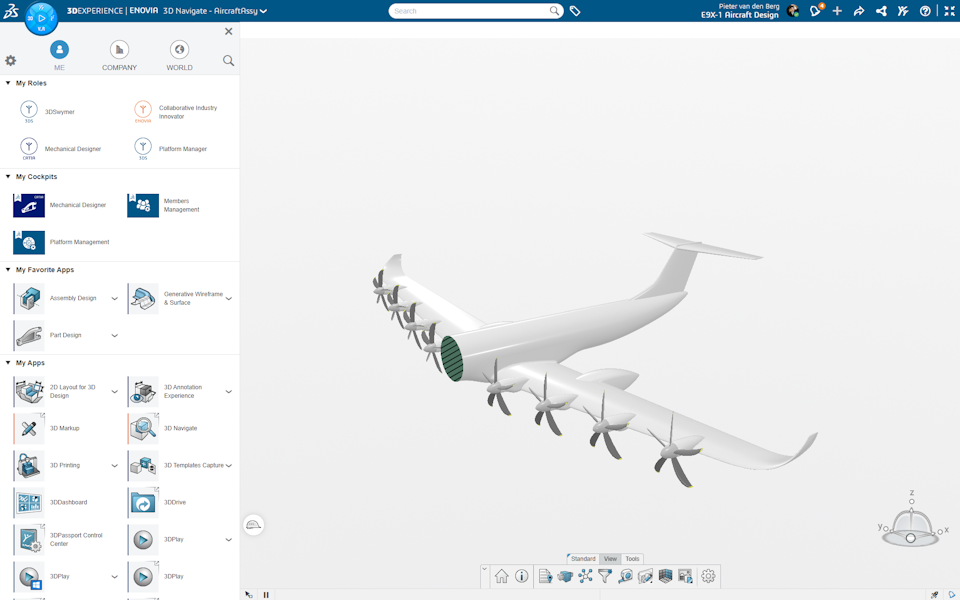Launch the 3D Printing app
This screenshot has height=600, width=960.
[64, 465]
